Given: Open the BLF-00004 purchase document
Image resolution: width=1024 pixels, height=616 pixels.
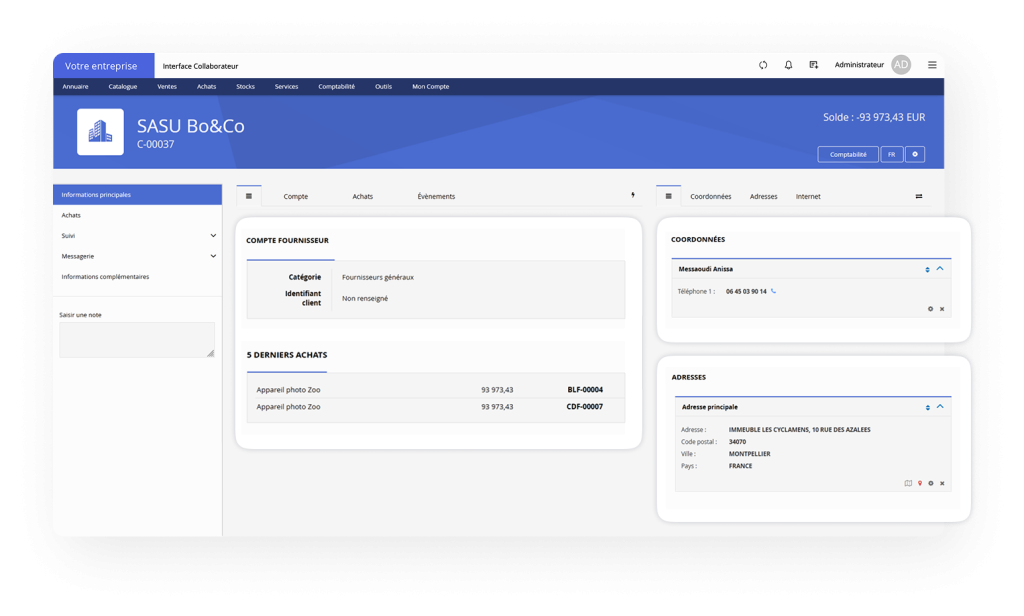Looking at the screenshot, I should [584, 389].
